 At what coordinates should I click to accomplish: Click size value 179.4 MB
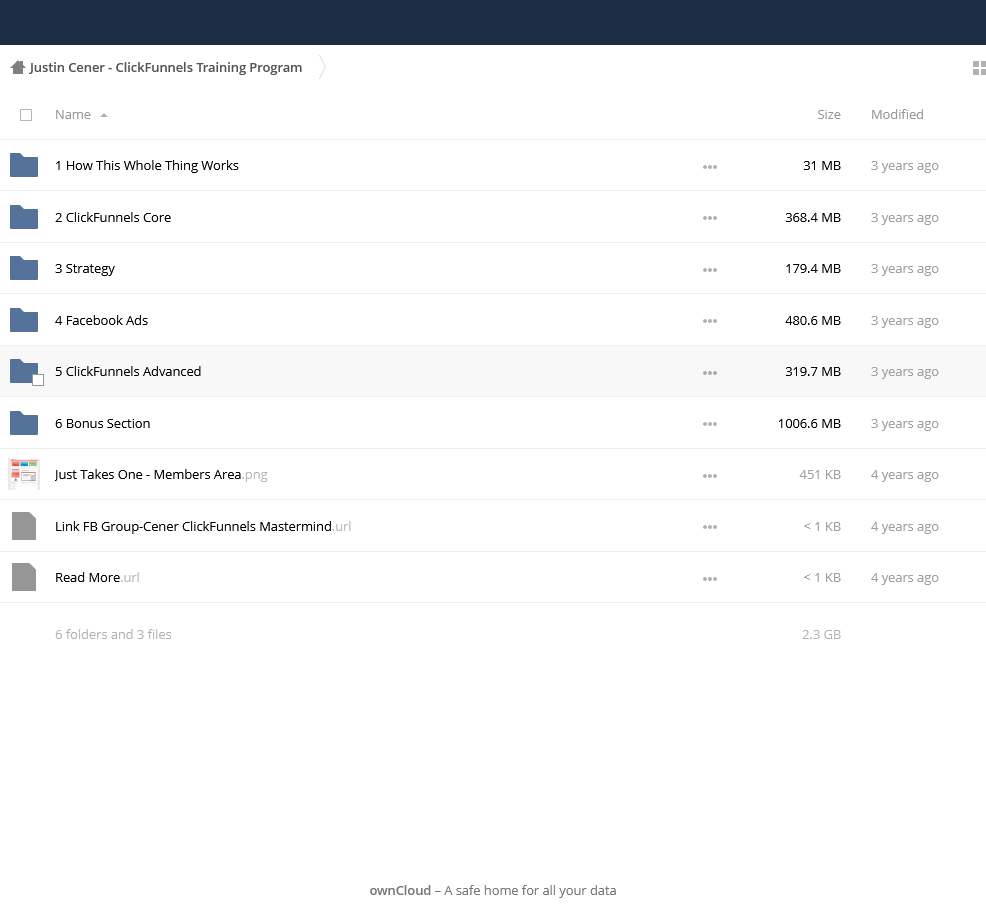(812, 269)
